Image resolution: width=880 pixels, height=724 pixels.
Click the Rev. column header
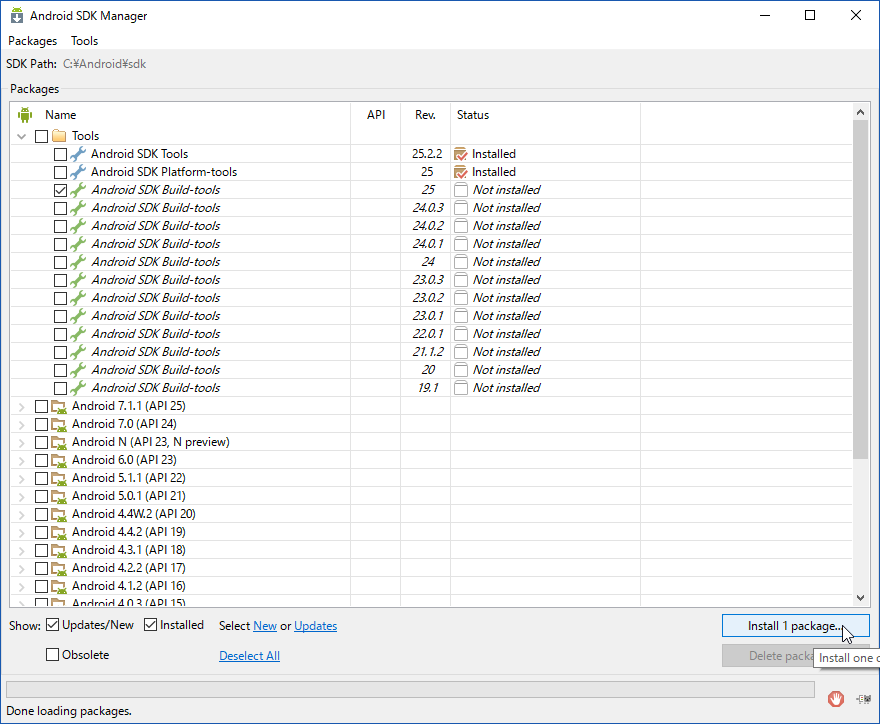point(425,115)
